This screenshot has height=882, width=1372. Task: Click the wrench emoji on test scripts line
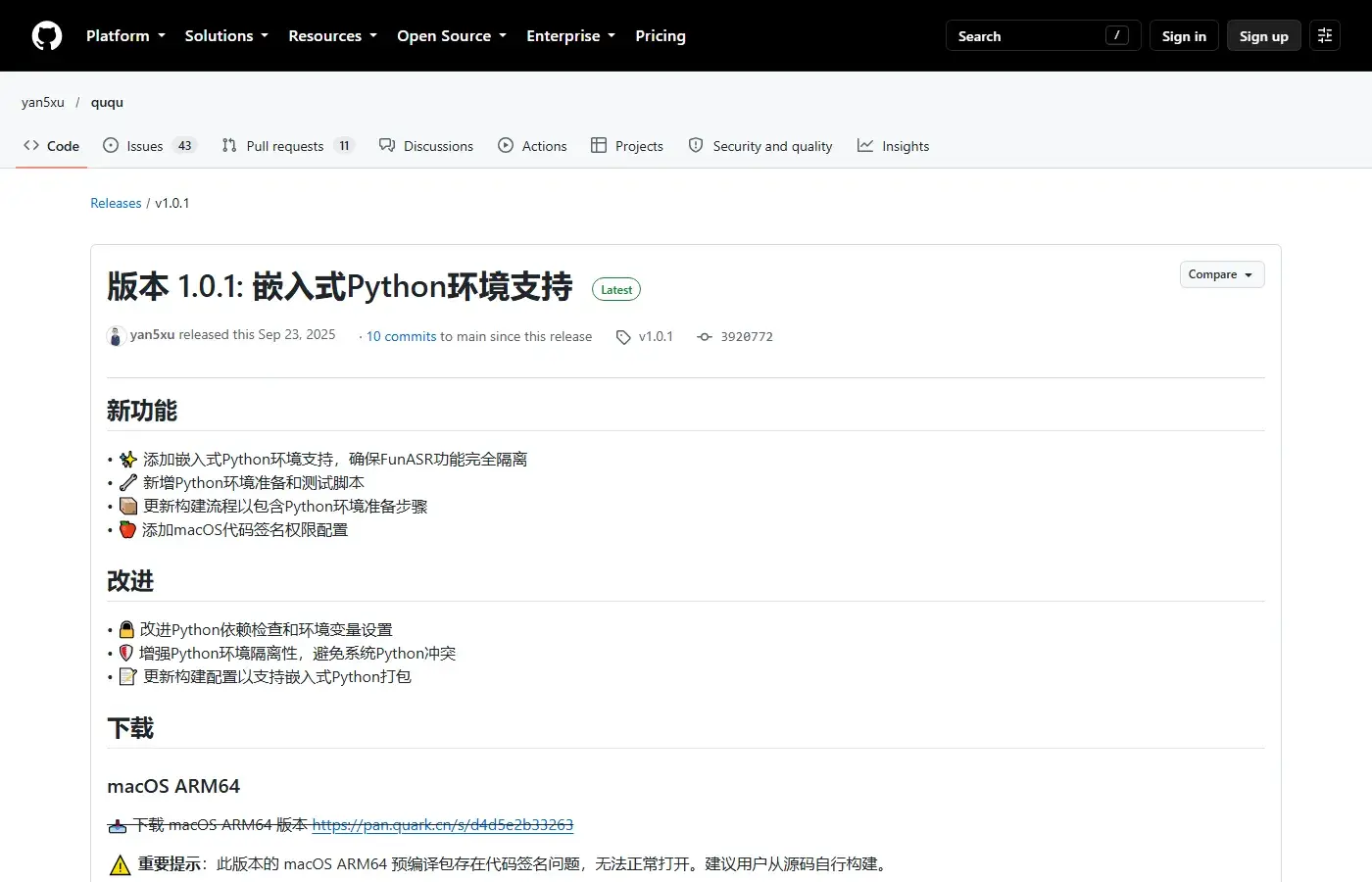point(128,482)
